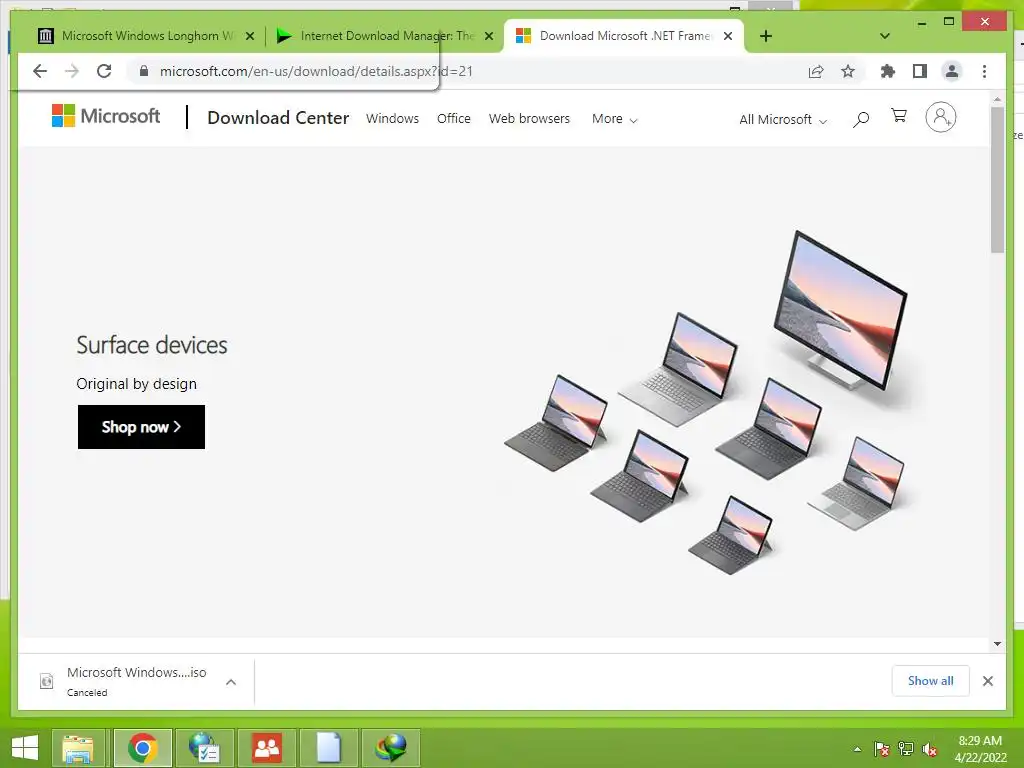Go back to previous page in Chrome

coord(40,71)
